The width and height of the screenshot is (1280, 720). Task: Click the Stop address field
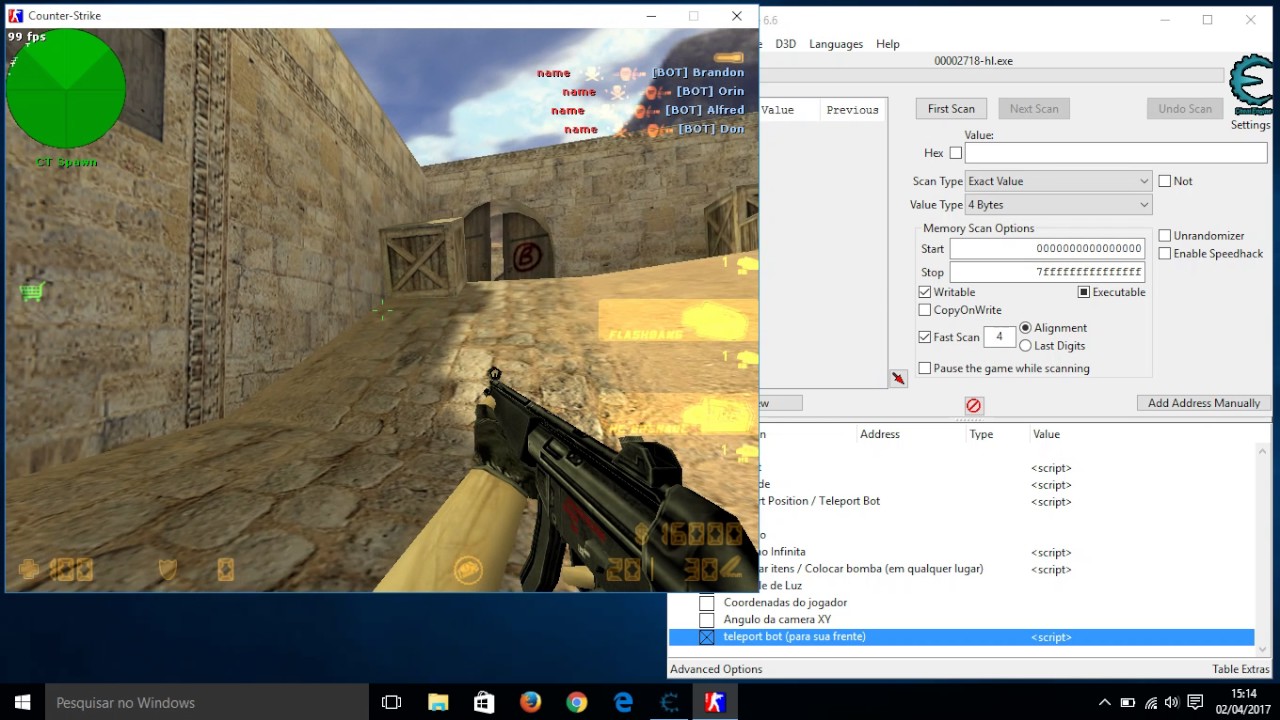coord(1047,272)
